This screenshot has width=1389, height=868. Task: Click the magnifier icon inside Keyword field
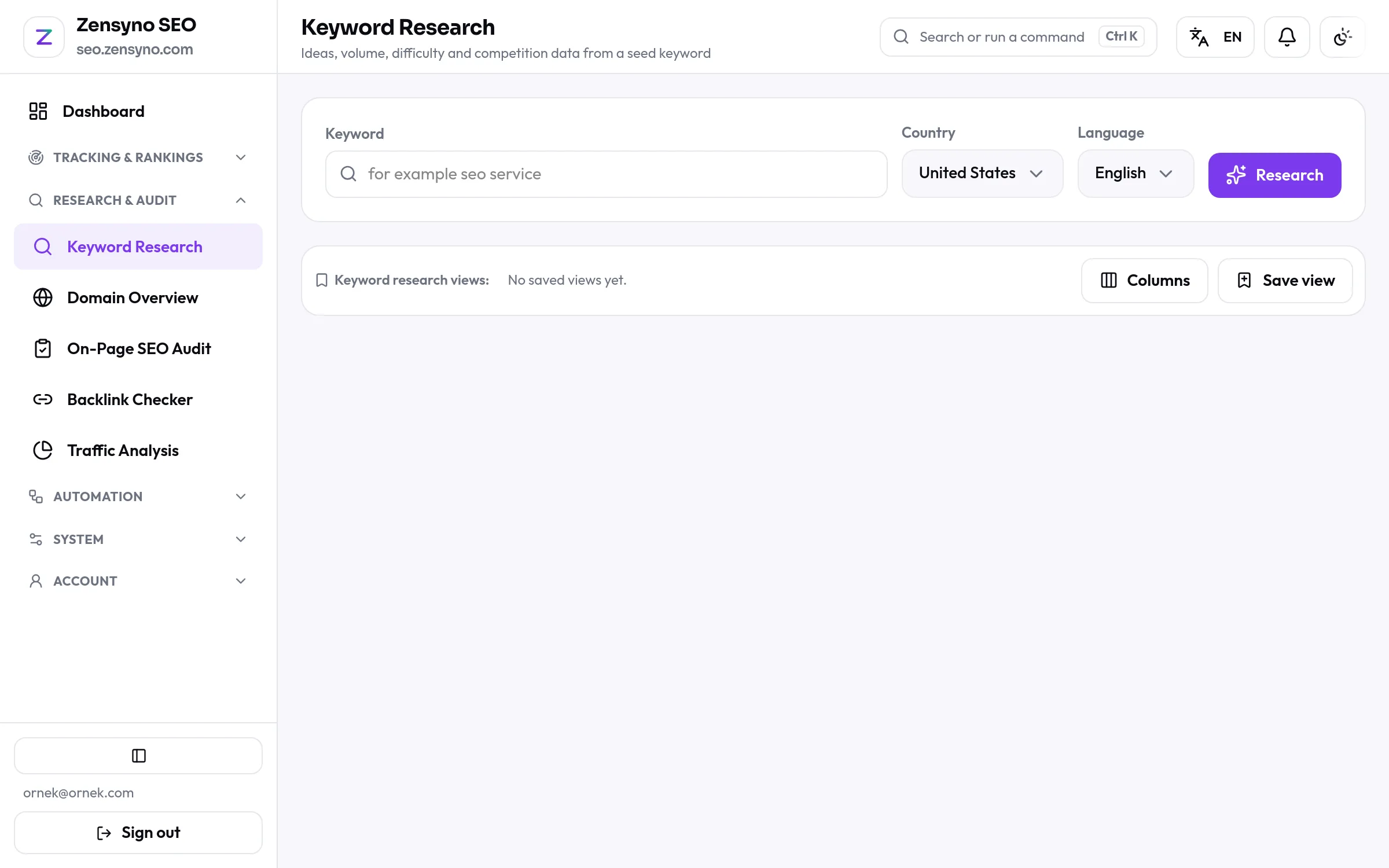point(348,174)
